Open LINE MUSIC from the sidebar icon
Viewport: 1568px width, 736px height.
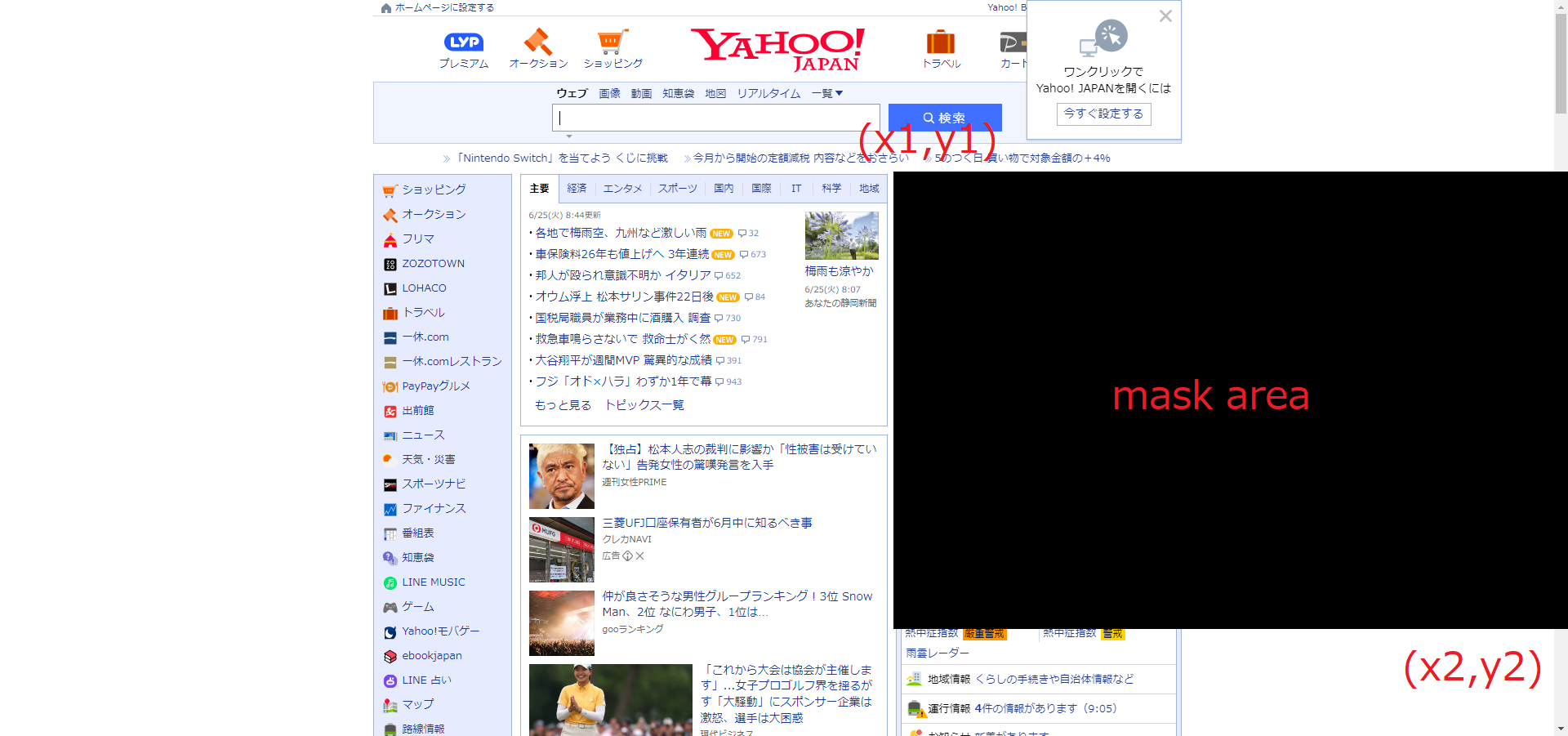[x=390, y=582]
